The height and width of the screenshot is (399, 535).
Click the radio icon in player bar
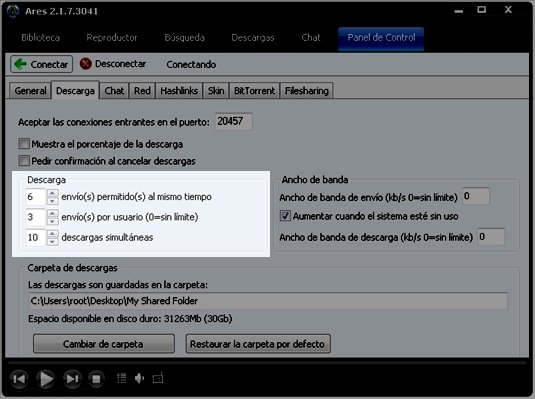(158, 378)
